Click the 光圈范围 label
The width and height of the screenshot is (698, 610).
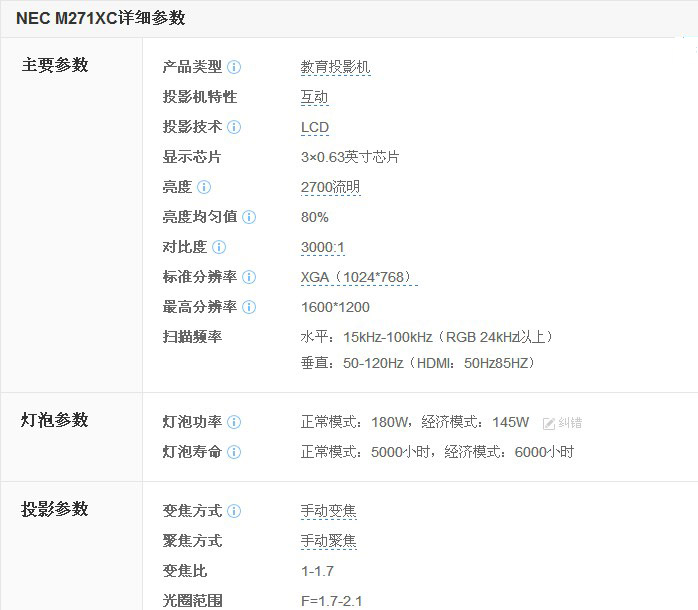click(192, 601)
